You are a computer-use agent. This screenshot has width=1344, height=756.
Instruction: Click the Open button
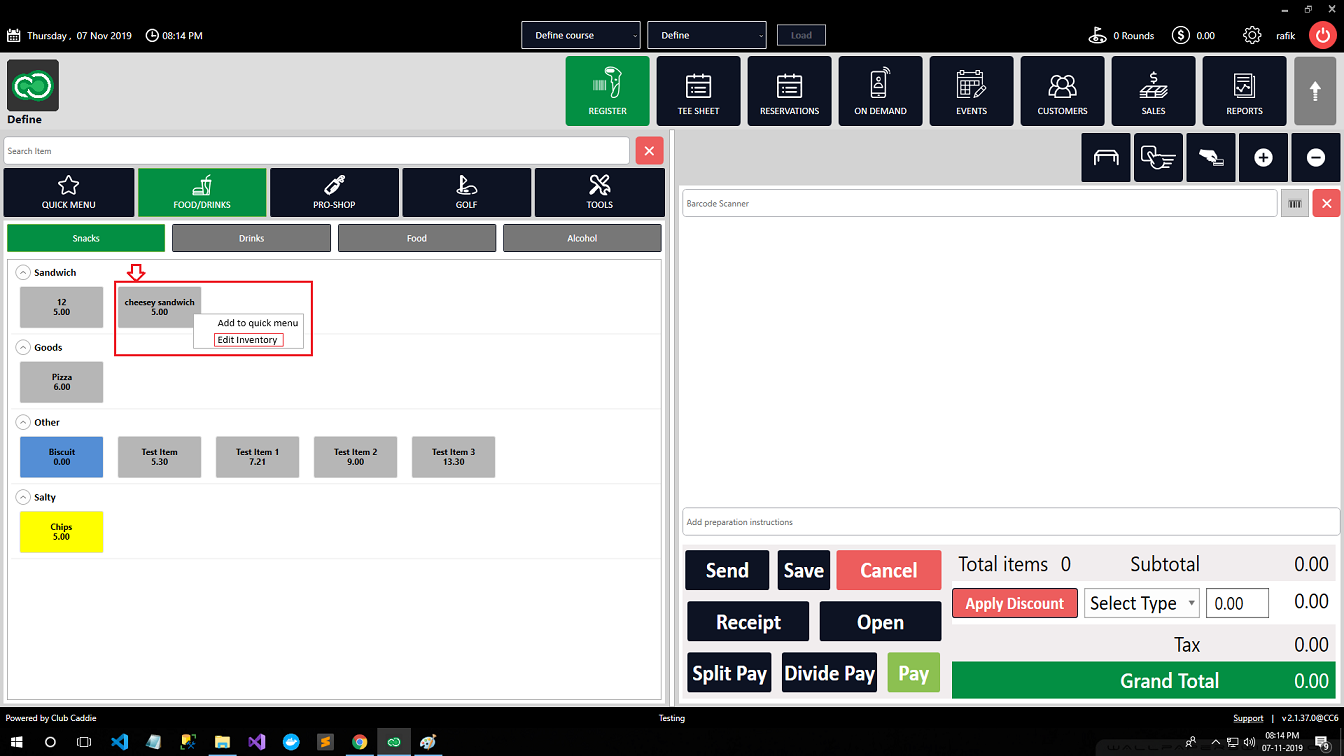[x=880, y=622]
